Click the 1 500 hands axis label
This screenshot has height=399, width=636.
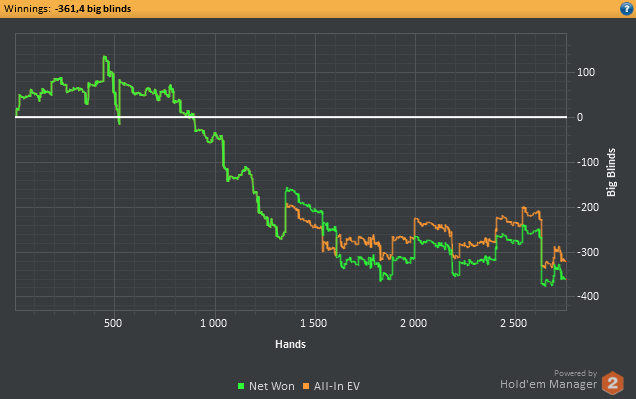coord(313,323)
